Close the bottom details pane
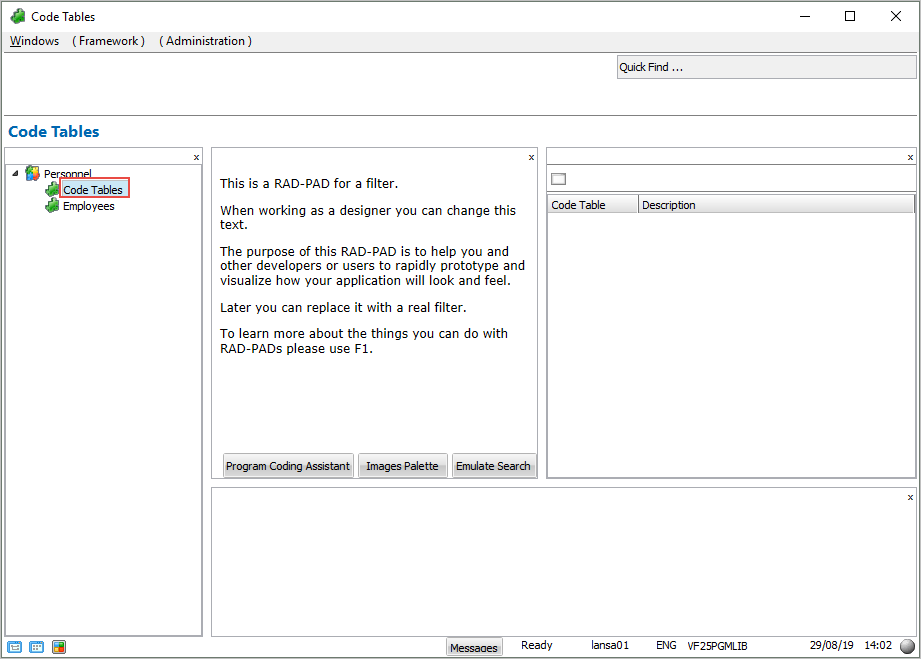This screenshot has width=921, height=659. tap(910, 497)
